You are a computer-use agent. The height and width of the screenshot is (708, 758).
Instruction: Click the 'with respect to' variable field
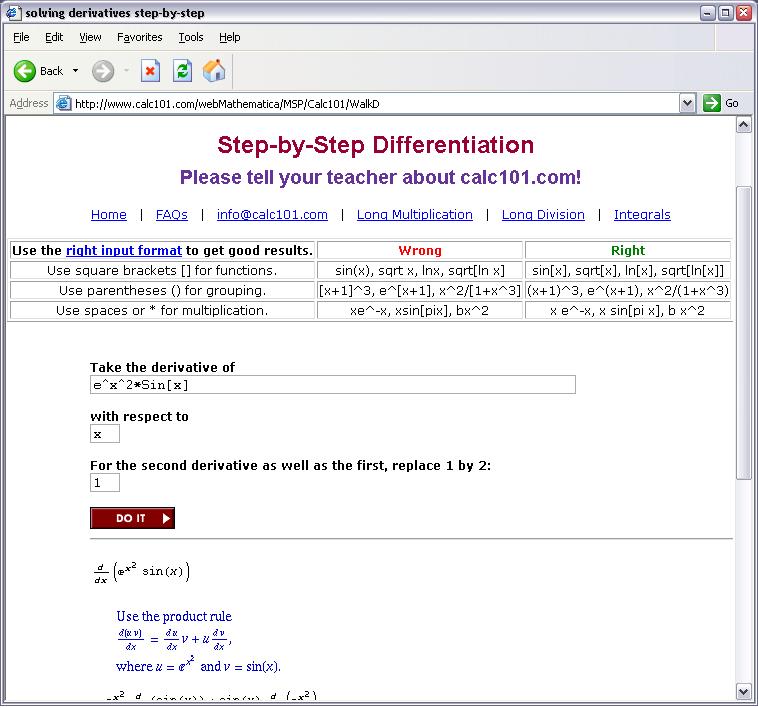point(105,434)
